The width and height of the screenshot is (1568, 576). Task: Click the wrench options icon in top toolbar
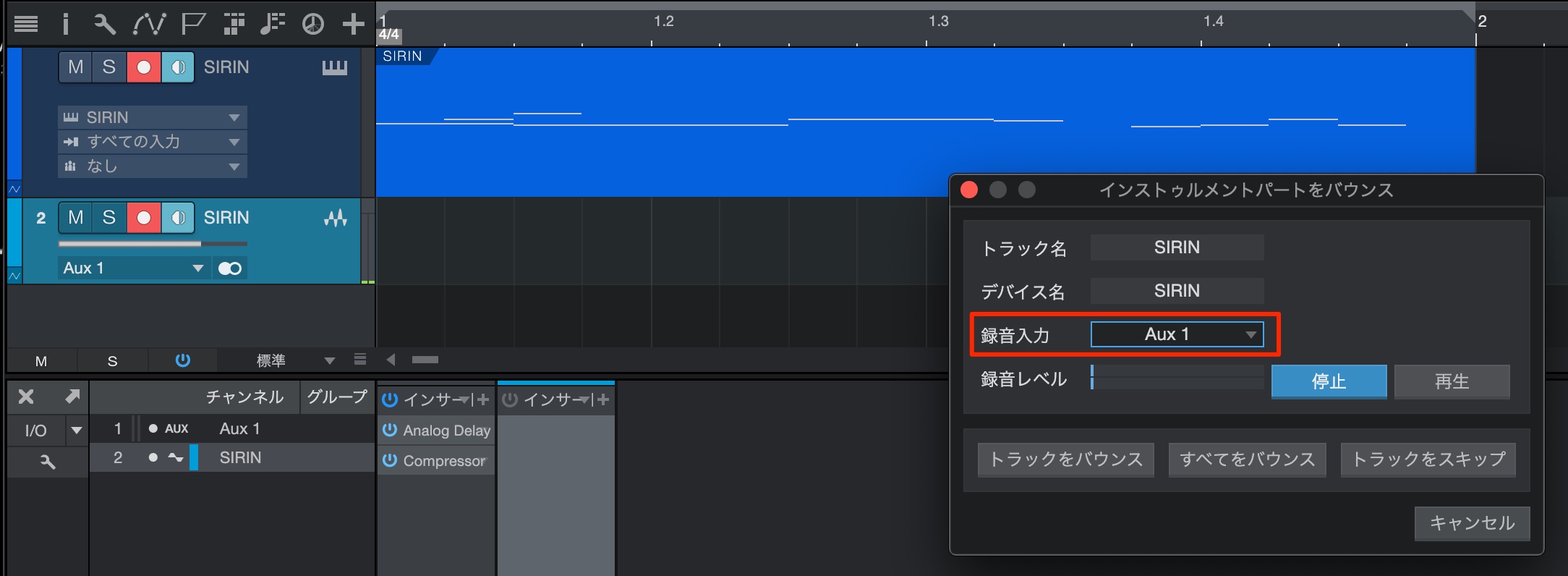(105, 24)
